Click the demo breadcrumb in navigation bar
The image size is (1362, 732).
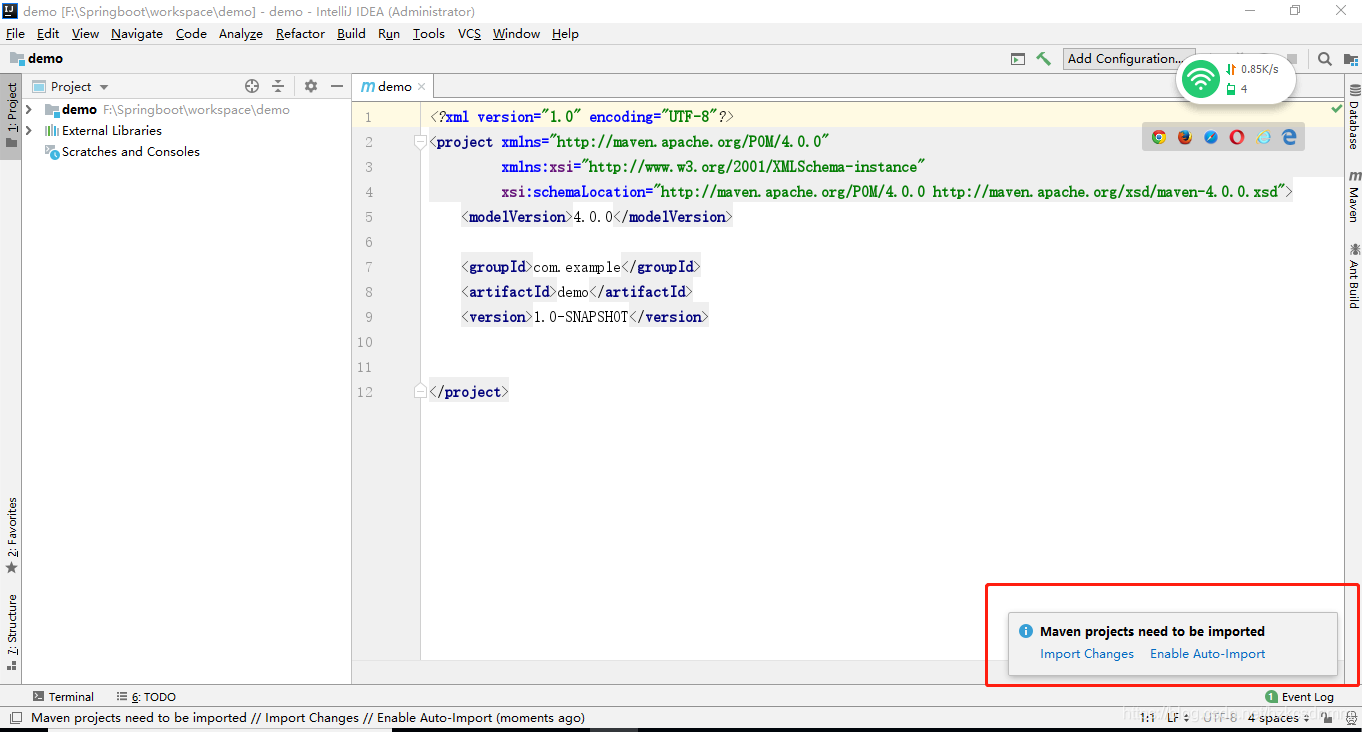pos(37,59)
